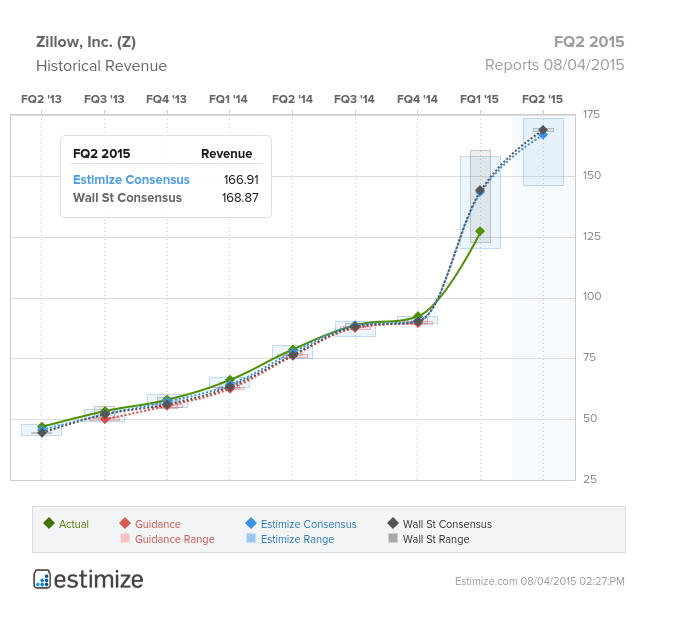Click the 166.91 revenue value

(x=241, y=180)
